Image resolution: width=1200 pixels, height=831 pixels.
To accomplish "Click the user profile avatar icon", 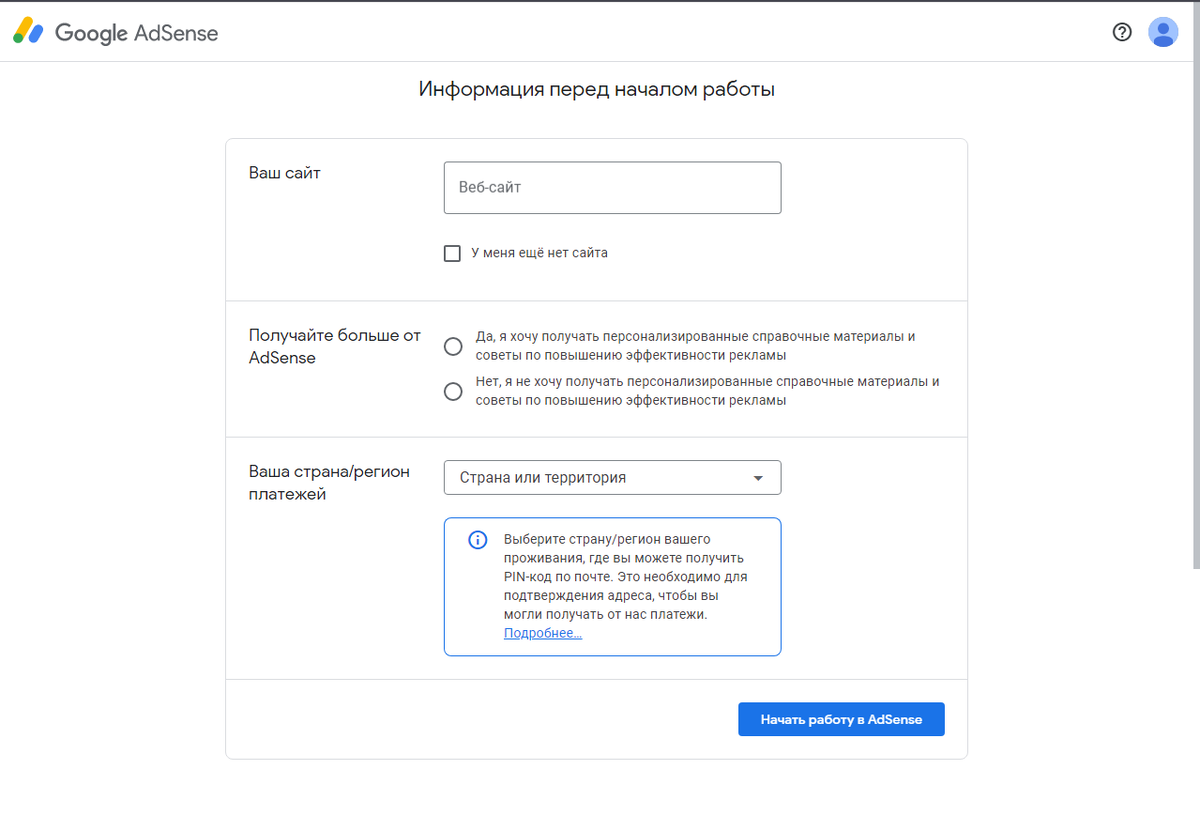I will click(x=1163, y=31).
